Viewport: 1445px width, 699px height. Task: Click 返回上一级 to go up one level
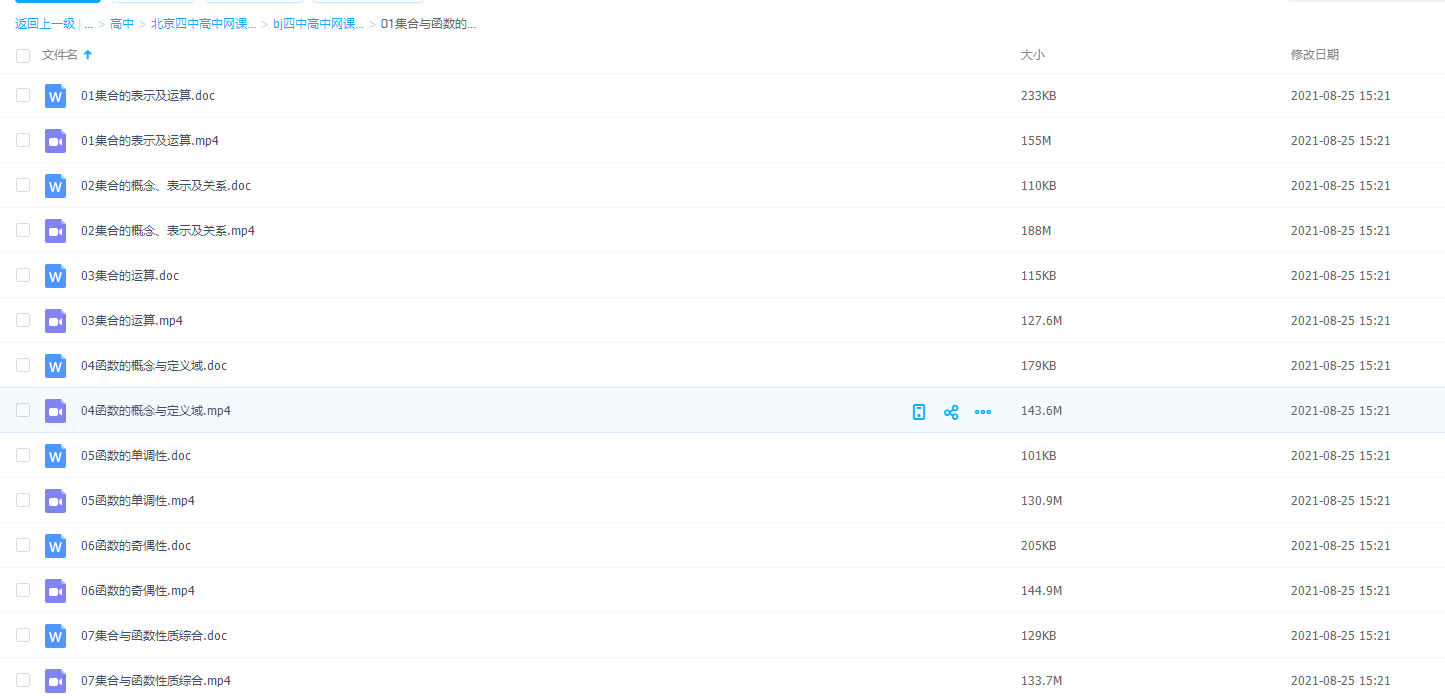coord(45,24)
